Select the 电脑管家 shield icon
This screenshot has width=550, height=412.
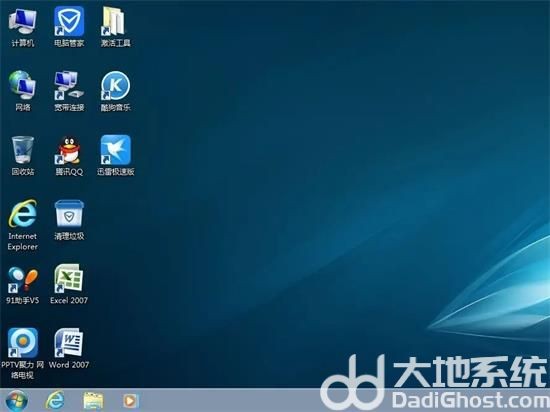point(69,21)
